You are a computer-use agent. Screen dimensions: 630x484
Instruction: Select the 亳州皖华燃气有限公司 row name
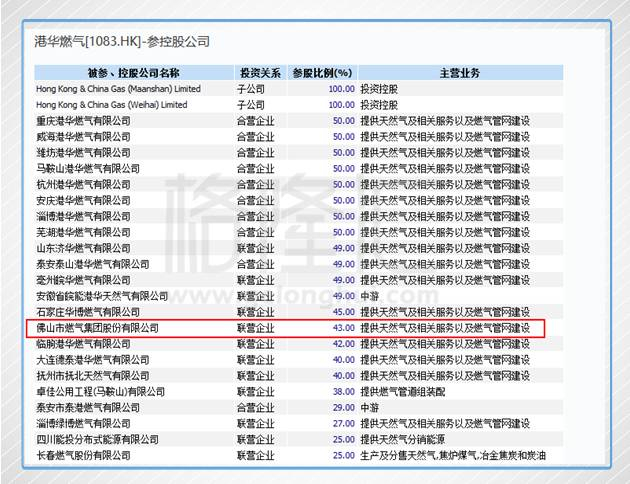pyautogui.click(x=83, y=280)
